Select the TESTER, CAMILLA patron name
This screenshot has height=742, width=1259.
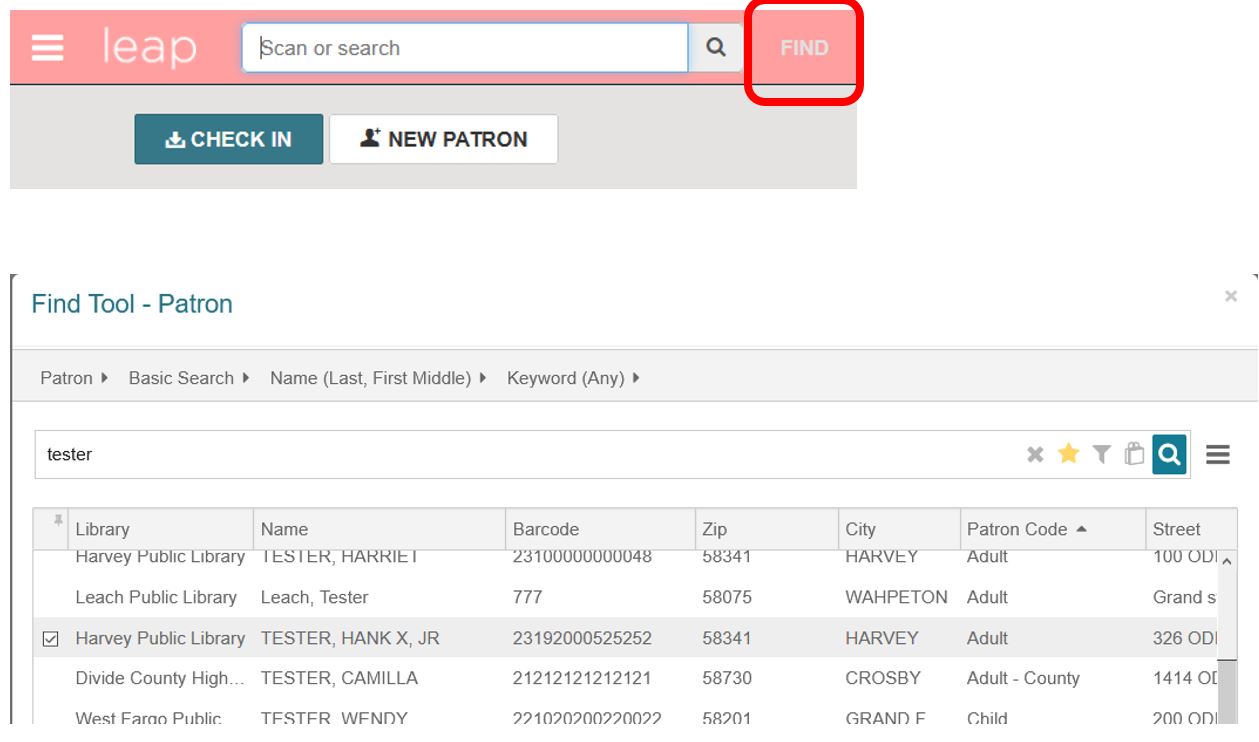click(339, 678)
